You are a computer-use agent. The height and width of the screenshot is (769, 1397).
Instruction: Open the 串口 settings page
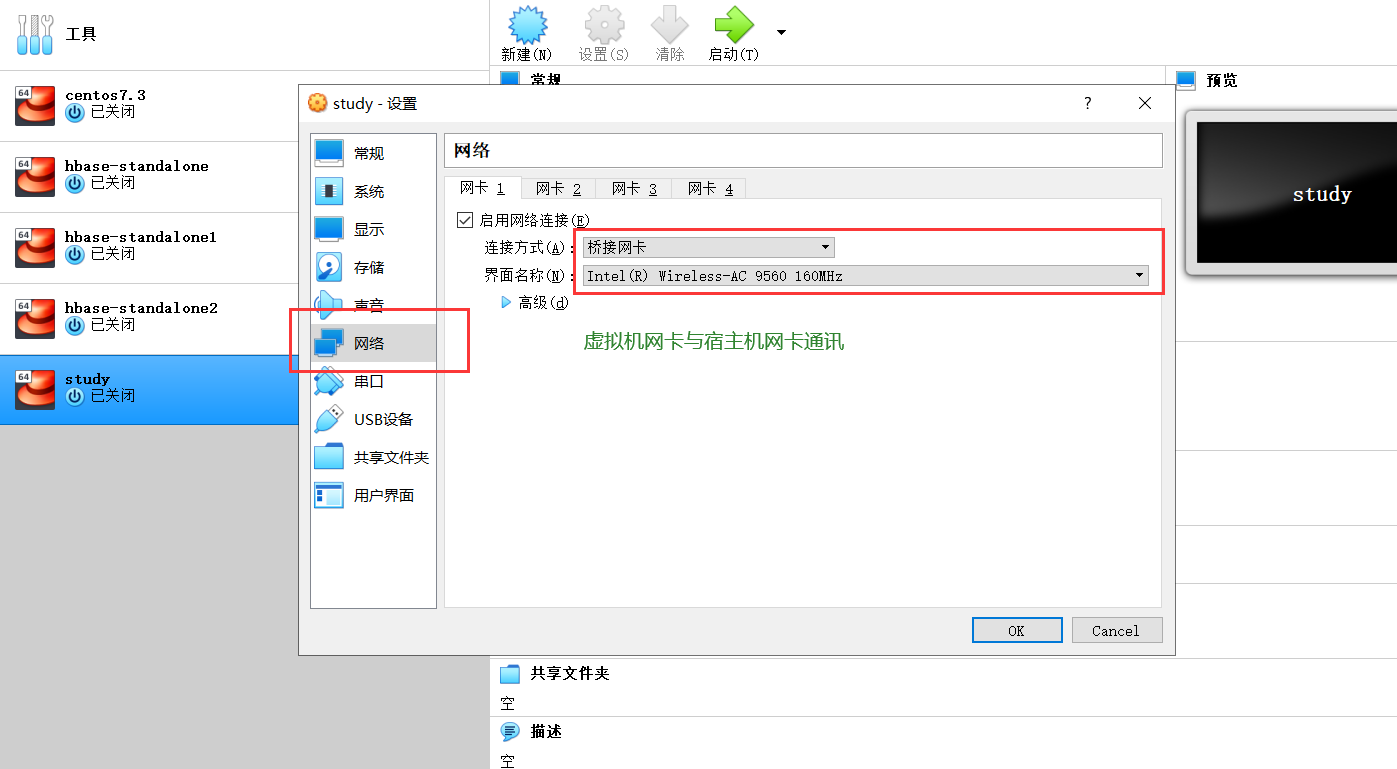pos(368,381)
